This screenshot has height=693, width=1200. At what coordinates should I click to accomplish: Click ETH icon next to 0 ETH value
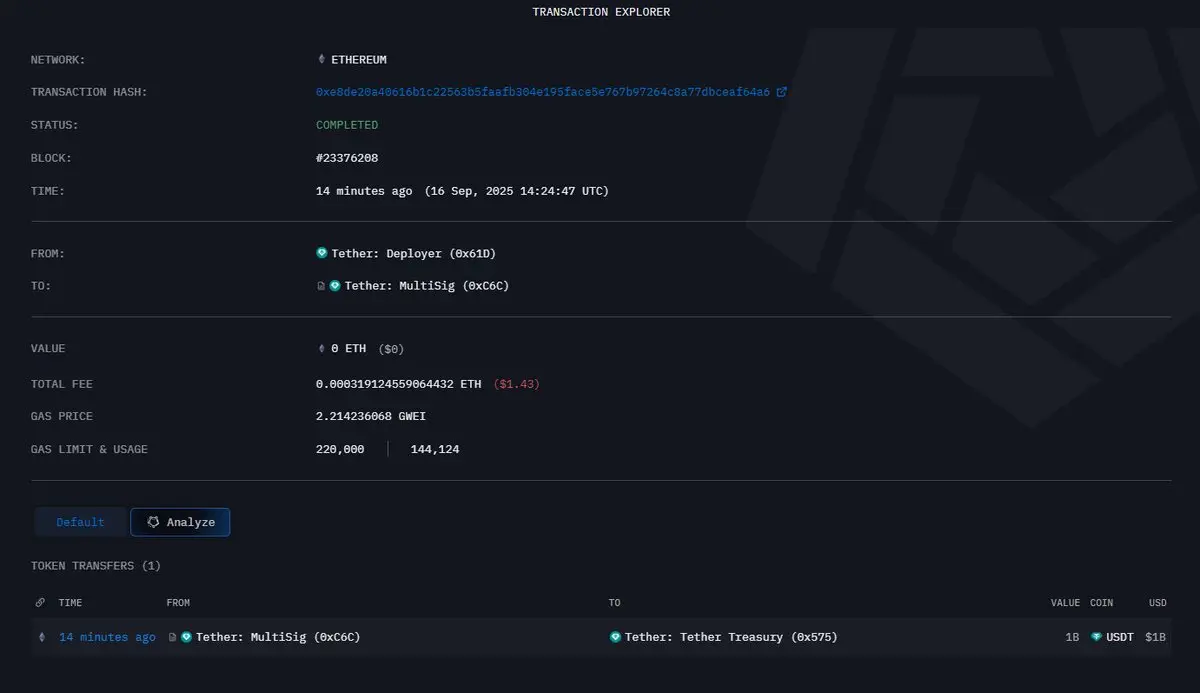(321, 349)
